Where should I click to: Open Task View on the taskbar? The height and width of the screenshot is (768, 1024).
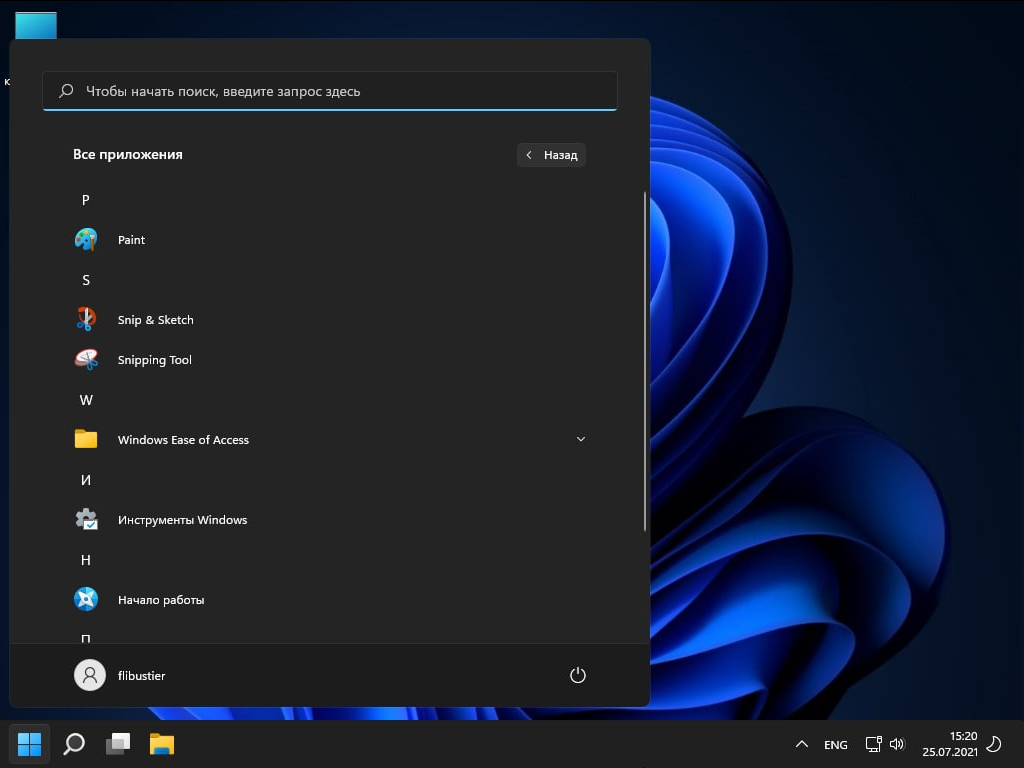point(118,743)
